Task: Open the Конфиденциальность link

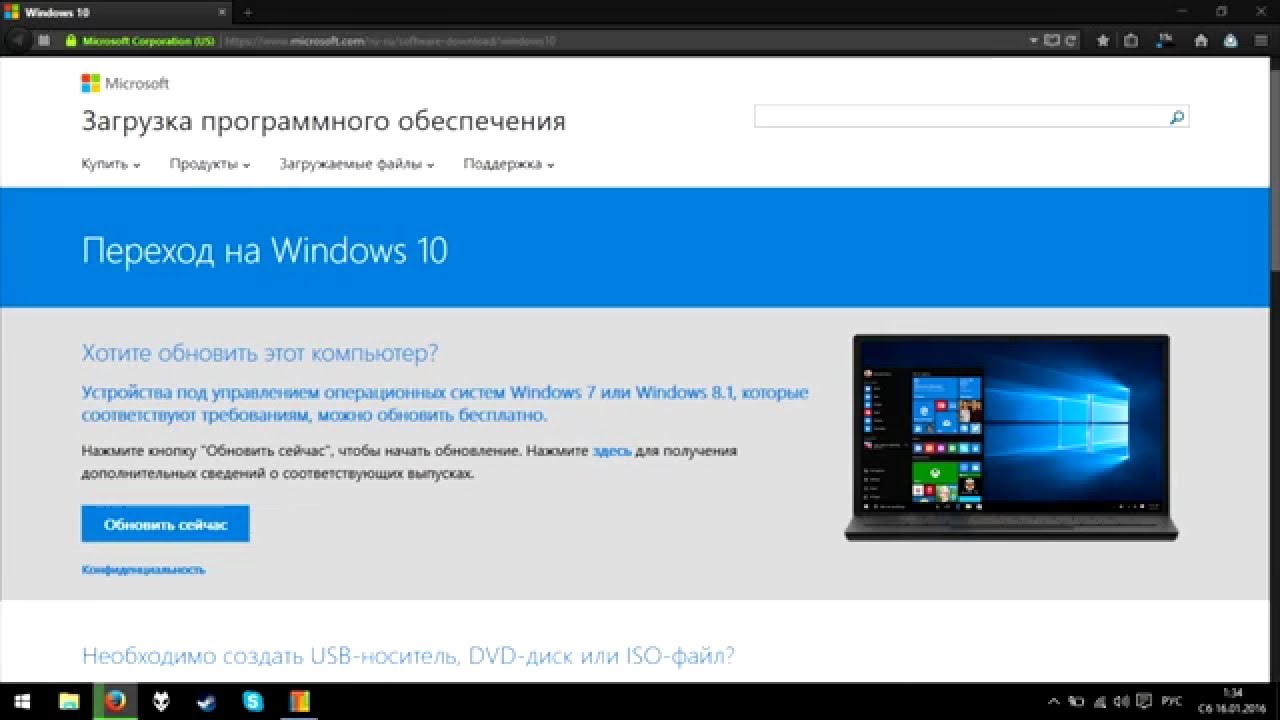Action: (x=143, y=569)
